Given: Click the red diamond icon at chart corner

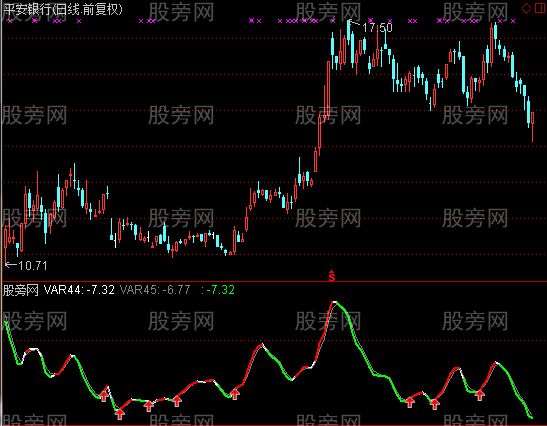Looking at the screenshot, I should [526, 8].
